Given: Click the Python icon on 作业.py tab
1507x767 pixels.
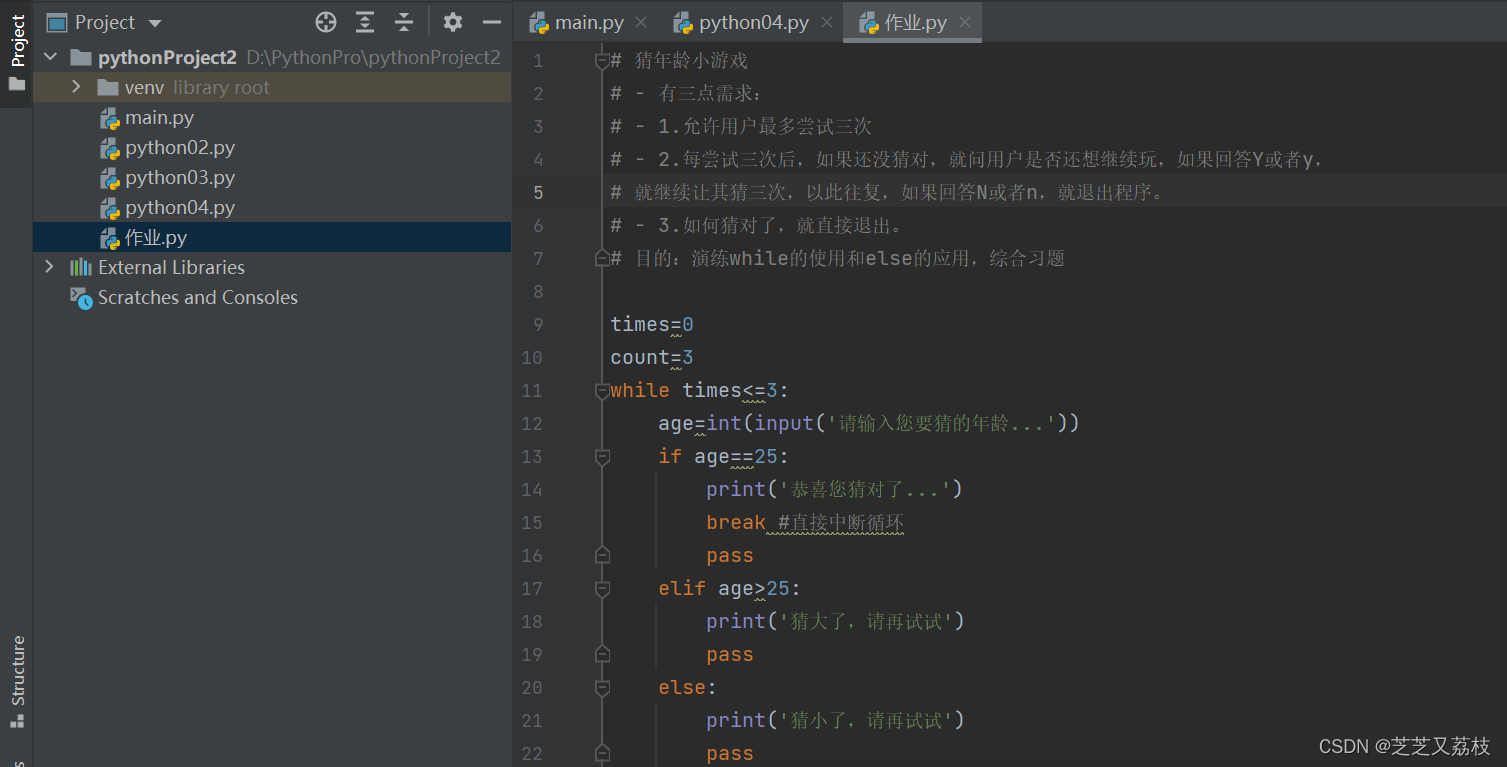Looking at the screenshot, I should pos(868,23).
